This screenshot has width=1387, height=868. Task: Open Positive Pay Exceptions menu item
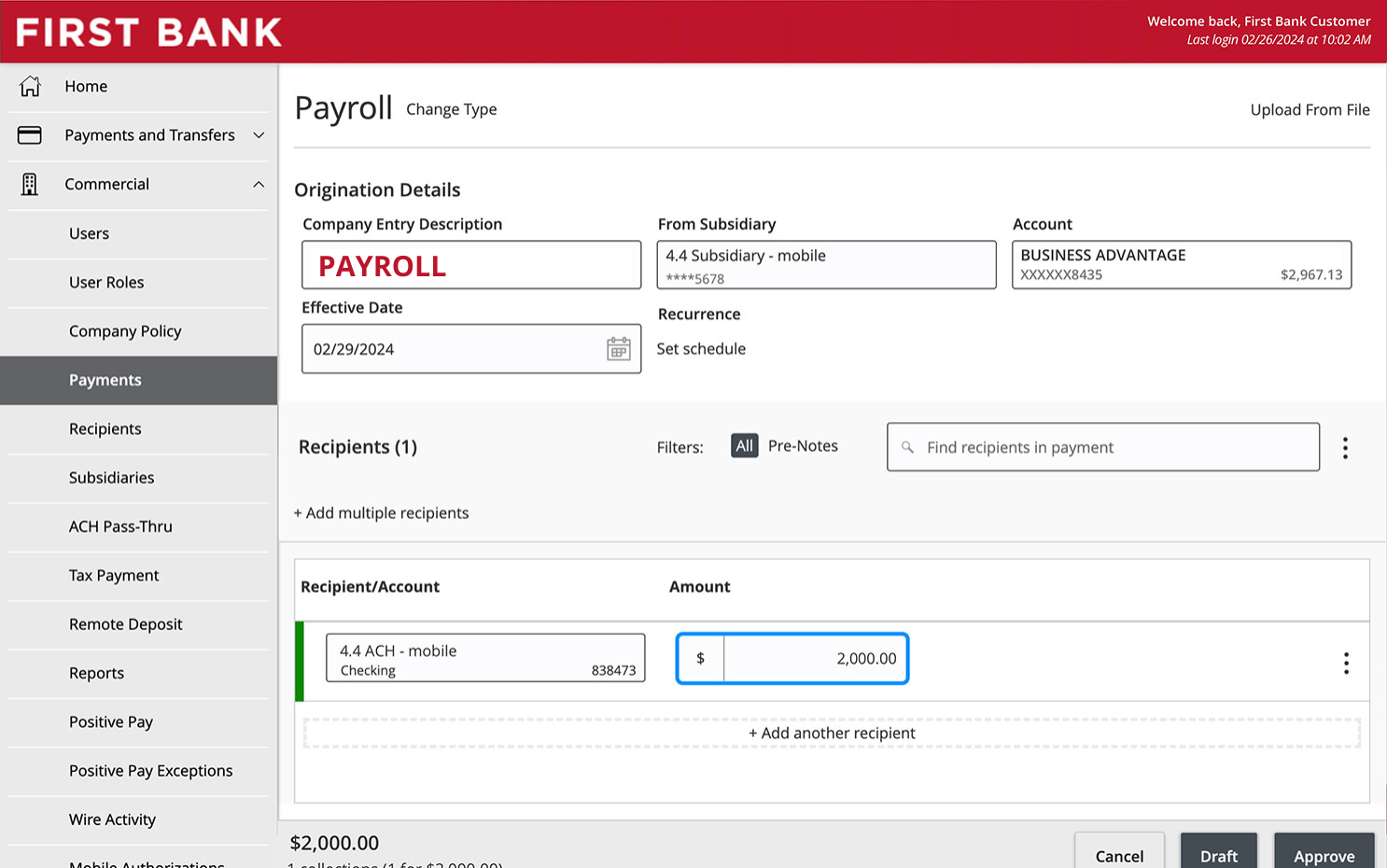(x=151, y=770)
